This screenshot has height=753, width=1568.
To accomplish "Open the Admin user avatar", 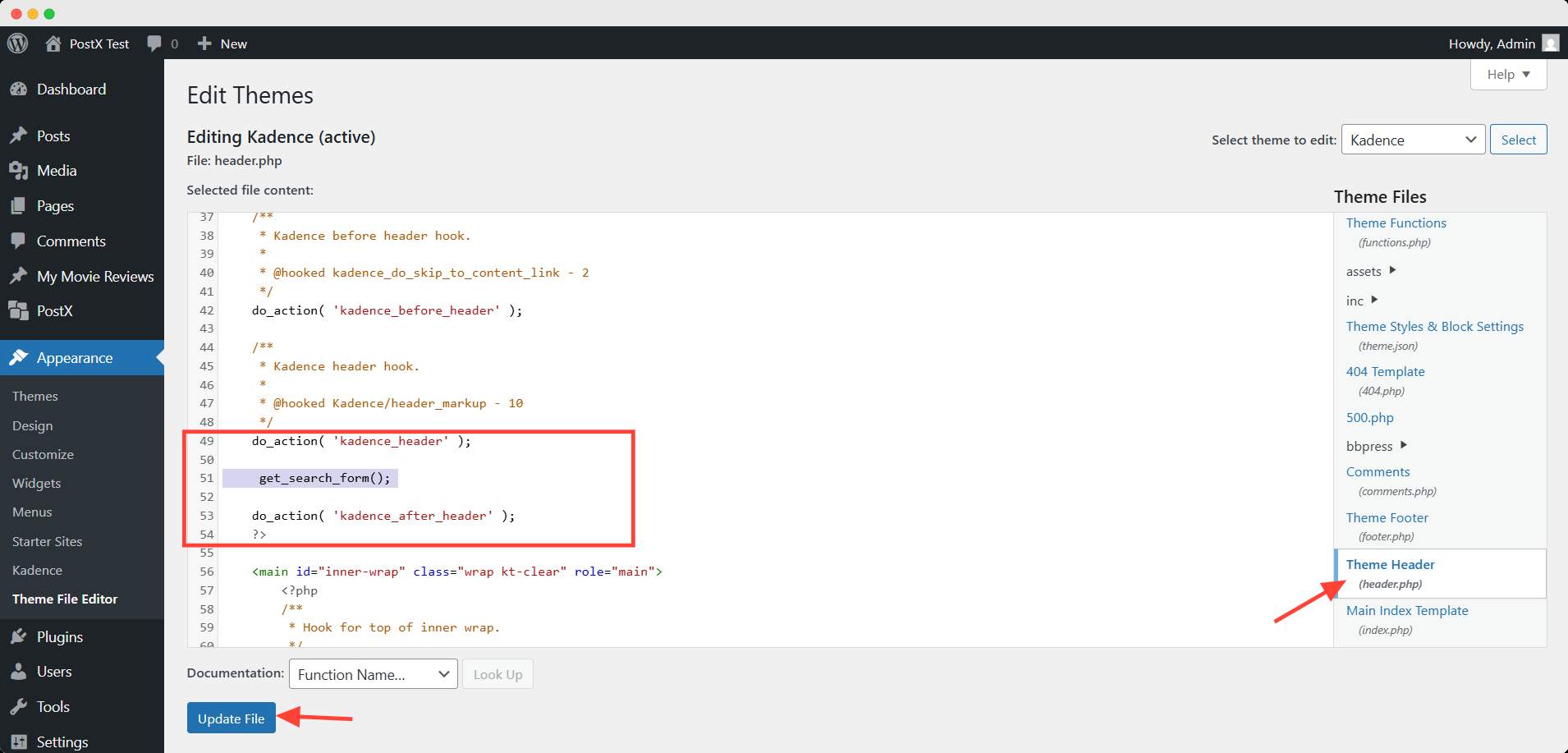I will point(1550,44).
